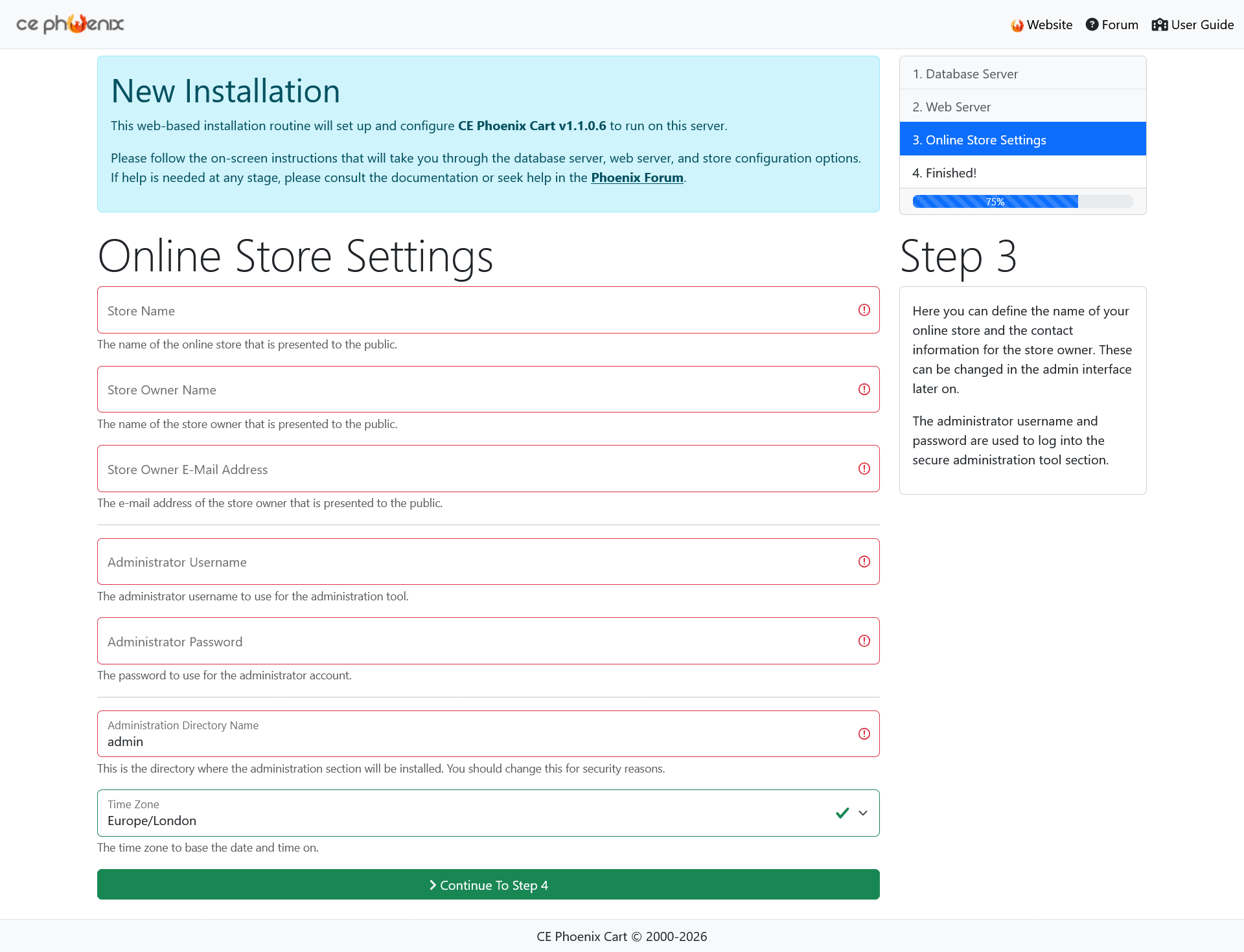Image resolution: width=1244 pixels, height=952 pixels.
Task: Open the User Guide link
Action: pos(1193,25)
